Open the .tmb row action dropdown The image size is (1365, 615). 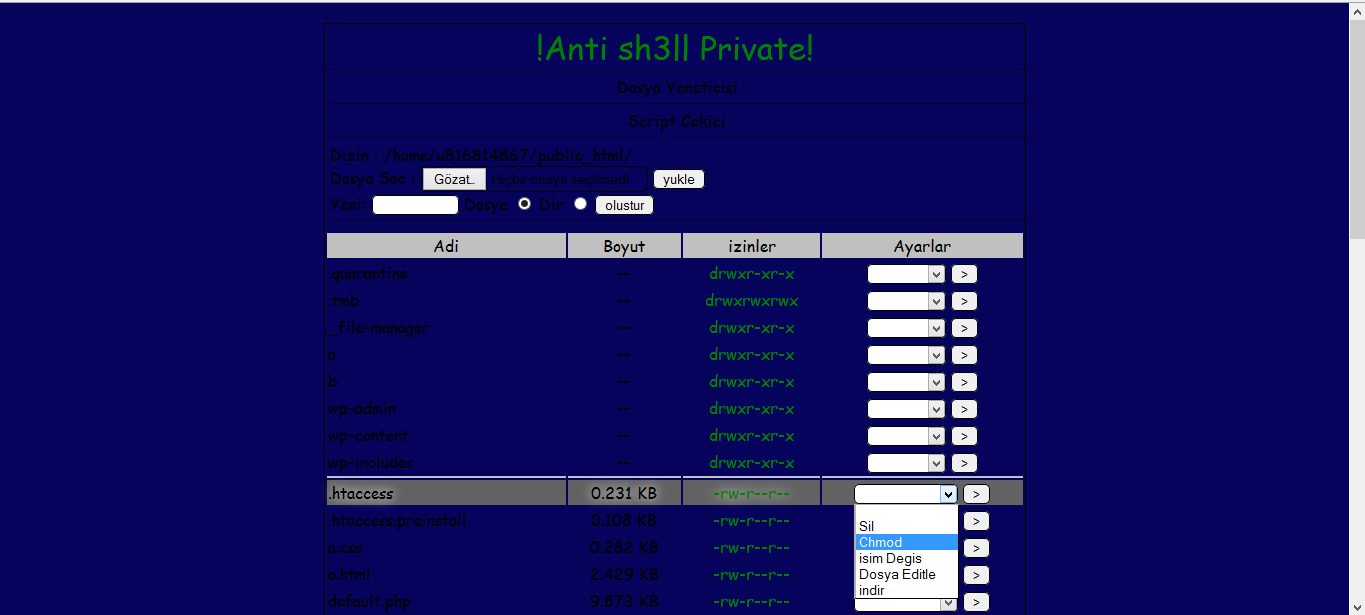coord(906,301)
